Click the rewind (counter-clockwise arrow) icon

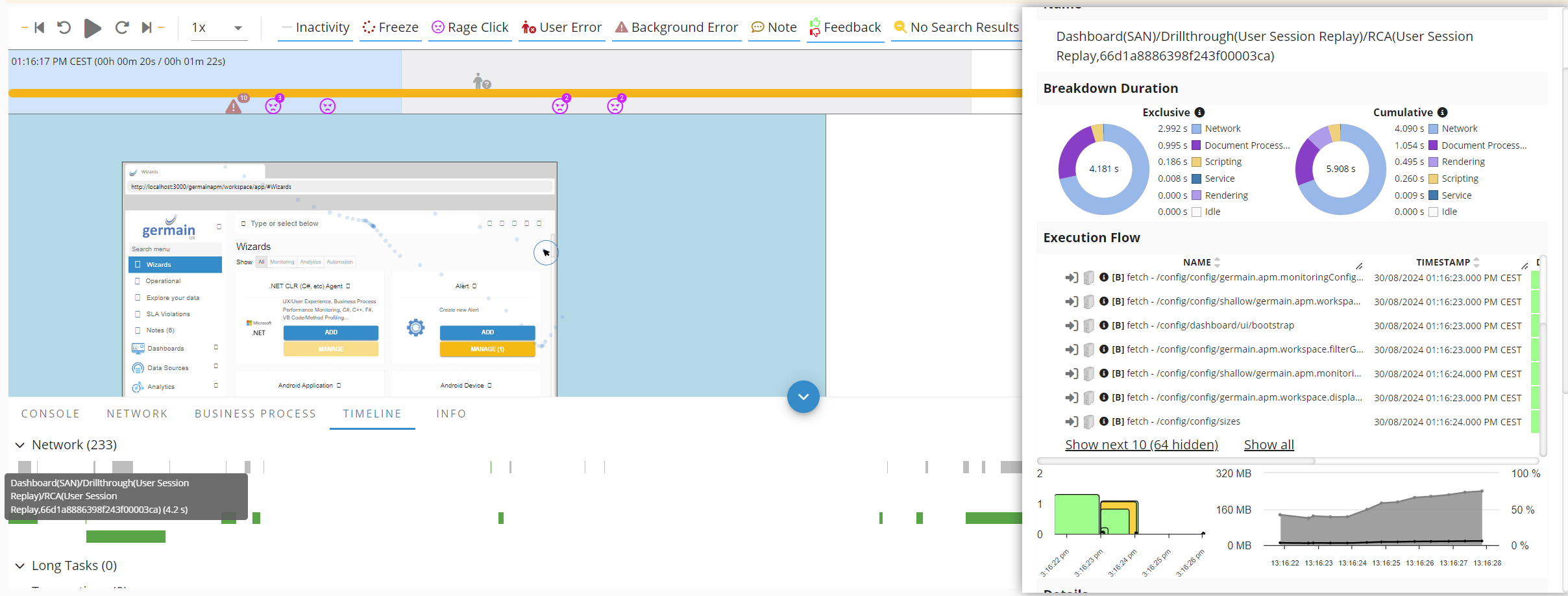click(64, 27)
